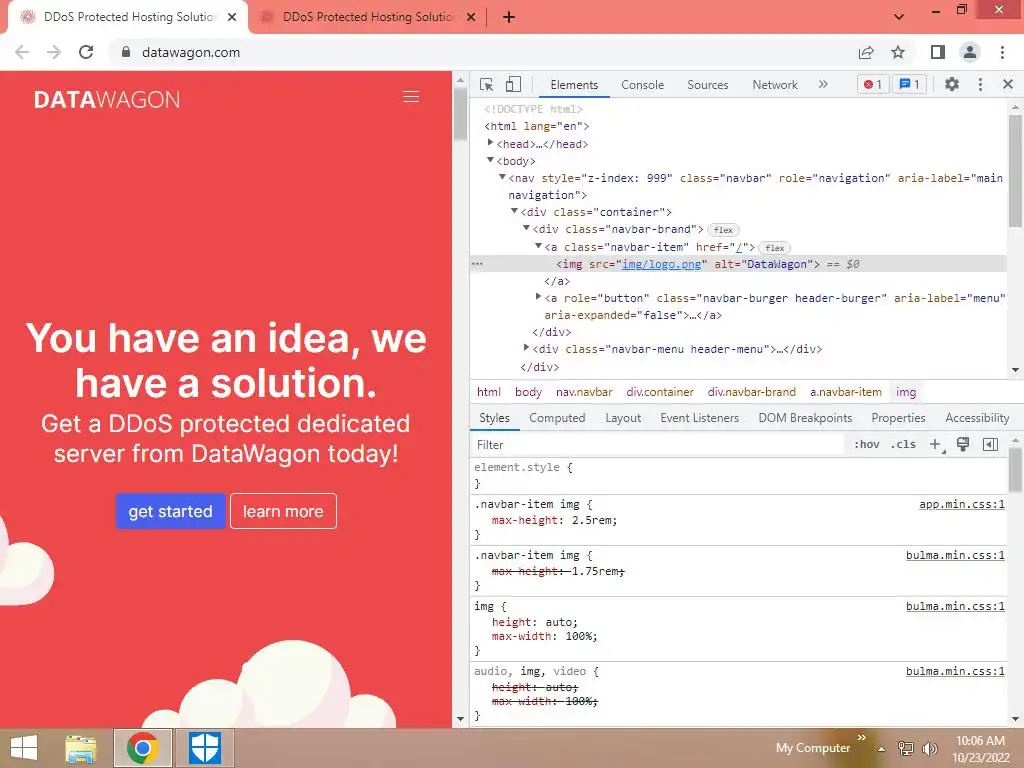The width and height of the screenshot is (1024, 768).
Task: Bookmark this page with the star icon
Action: tap(898, 52)
